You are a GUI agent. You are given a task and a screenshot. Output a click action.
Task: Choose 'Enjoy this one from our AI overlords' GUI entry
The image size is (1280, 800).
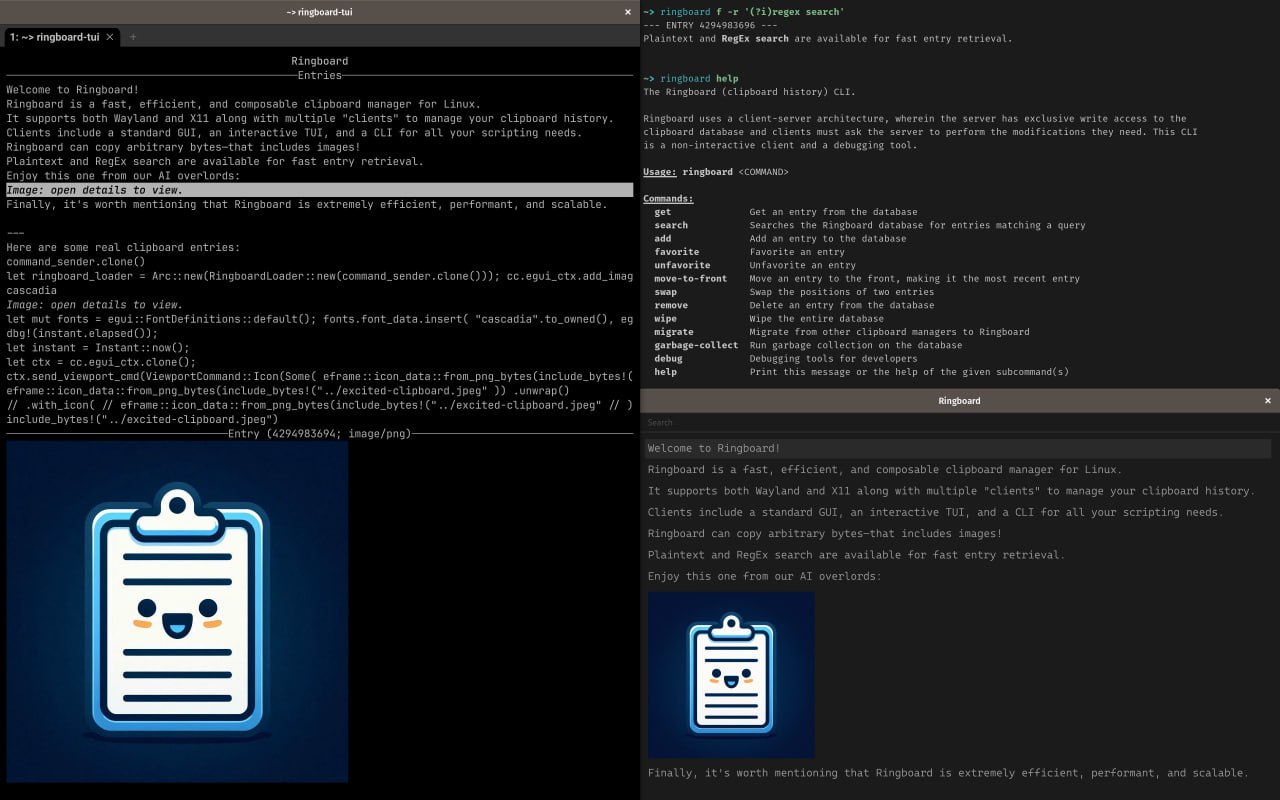click(x=764, y=576)
